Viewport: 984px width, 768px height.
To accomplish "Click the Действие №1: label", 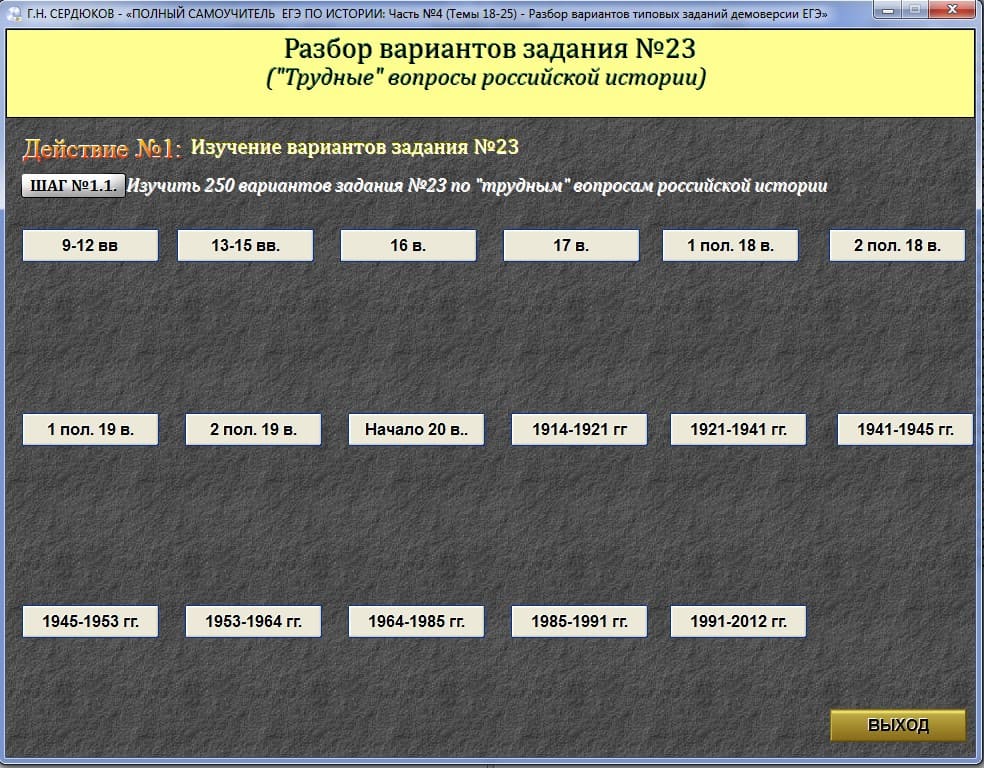I will pyautogui.click(x=102, y=149).
